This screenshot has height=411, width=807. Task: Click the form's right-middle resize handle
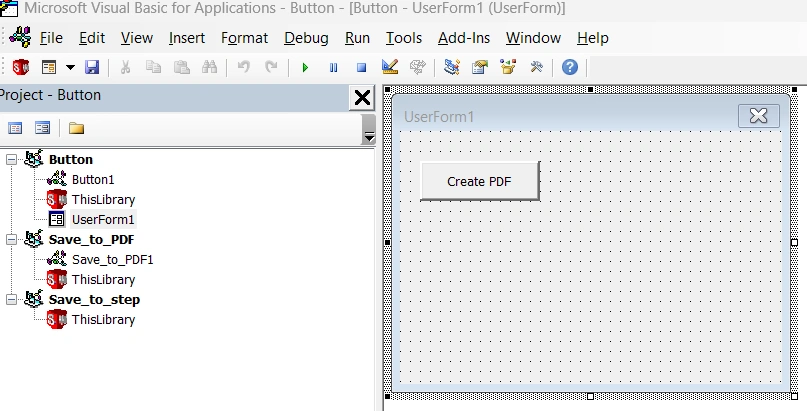point(794,242)
